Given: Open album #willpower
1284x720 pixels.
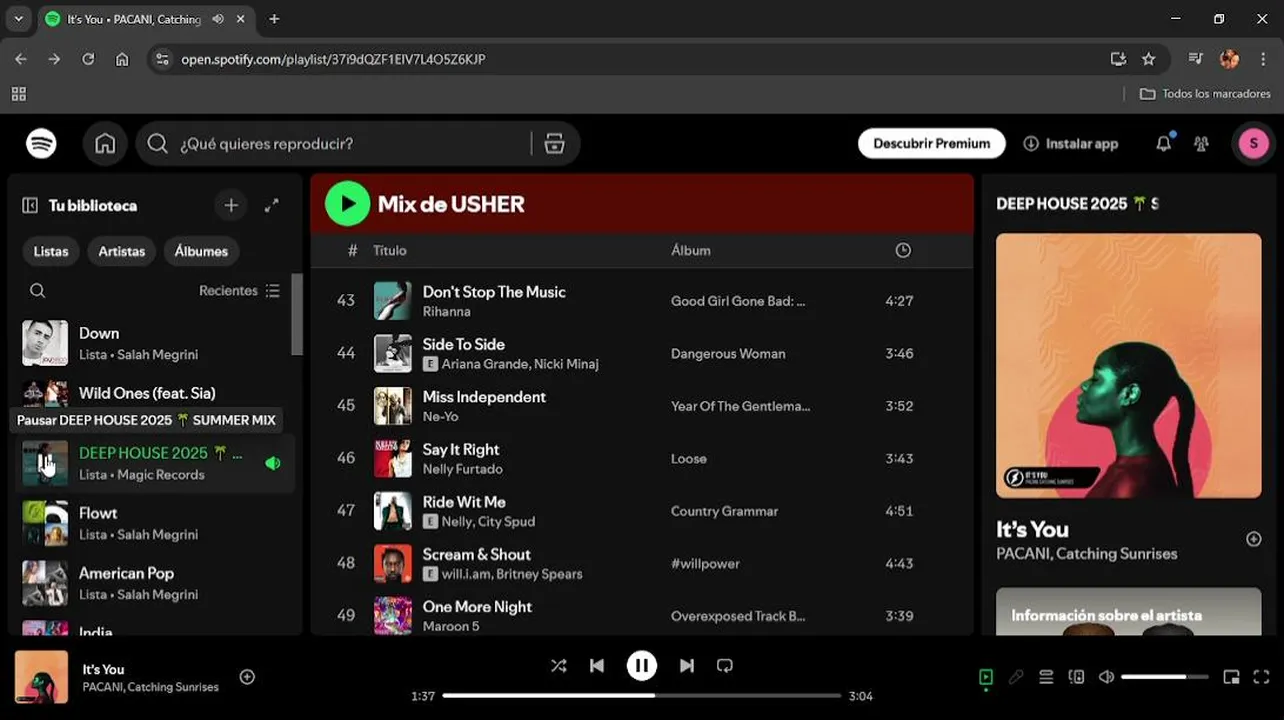Looking at the screenshot, I should click(x=705, y=564).
